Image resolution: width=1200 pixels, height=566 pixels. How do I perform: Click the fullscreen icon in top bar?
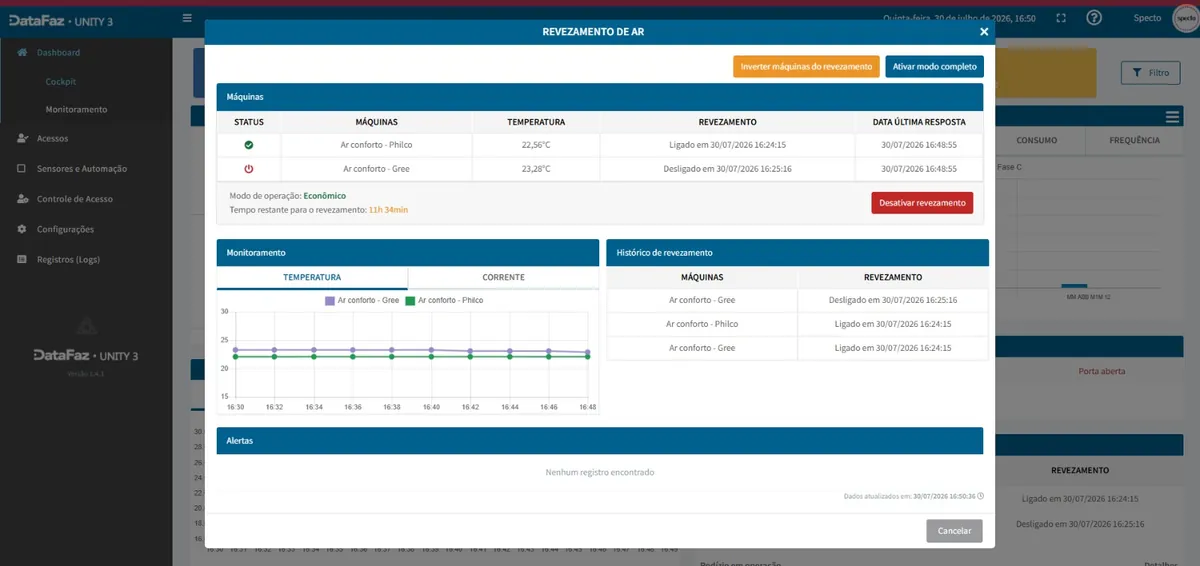click(x=1061, y=18)
